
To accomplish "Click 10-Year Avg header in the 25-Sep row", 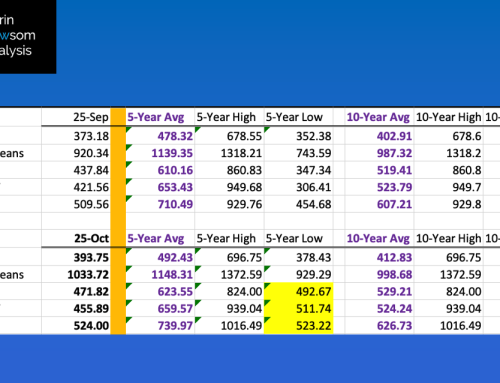I will [x=379, y=117].
